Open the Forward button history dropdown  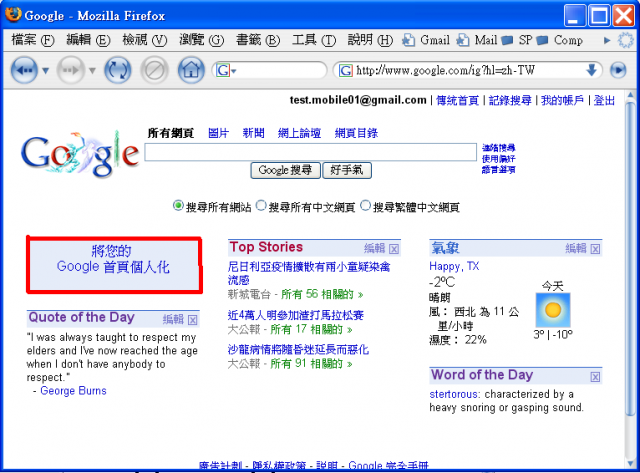(92, 71)
